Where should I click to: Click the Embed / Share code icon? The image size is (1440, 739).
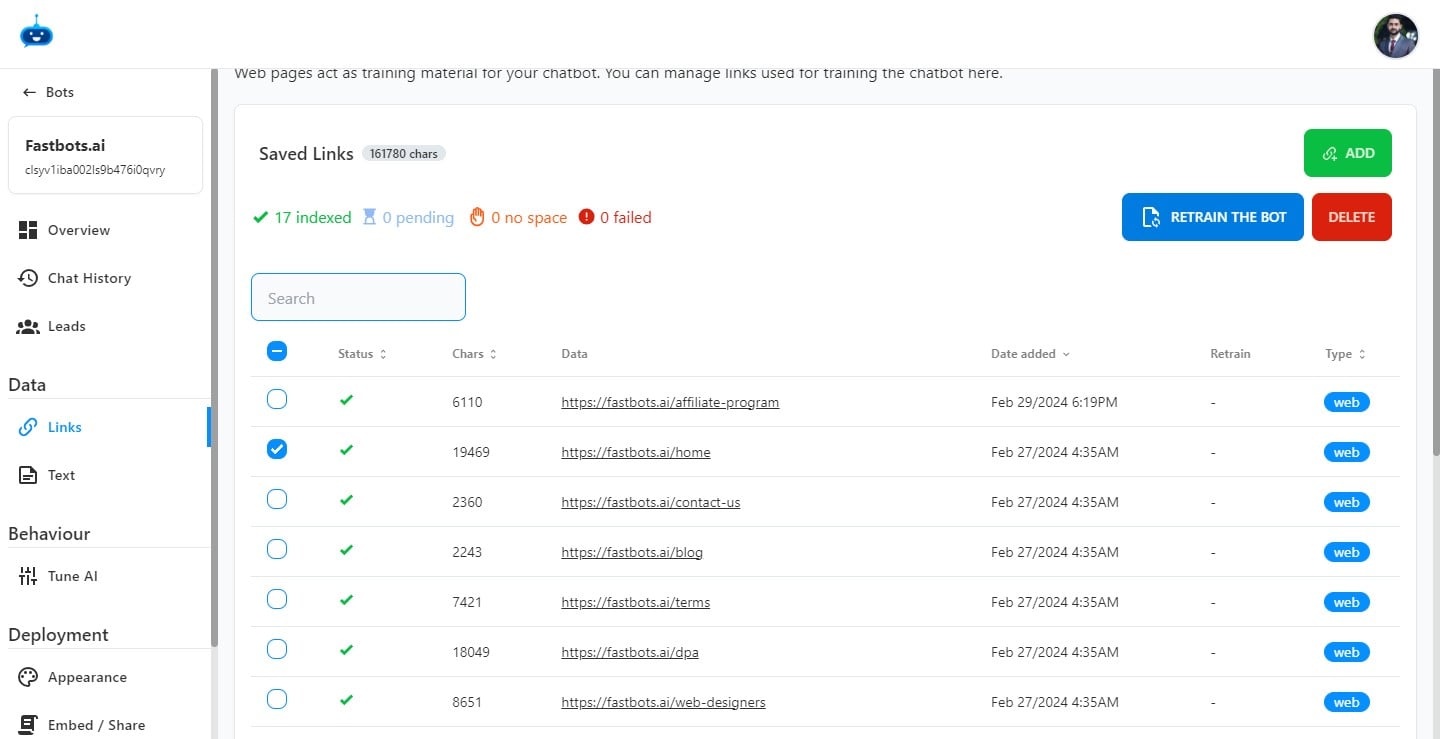28,724
